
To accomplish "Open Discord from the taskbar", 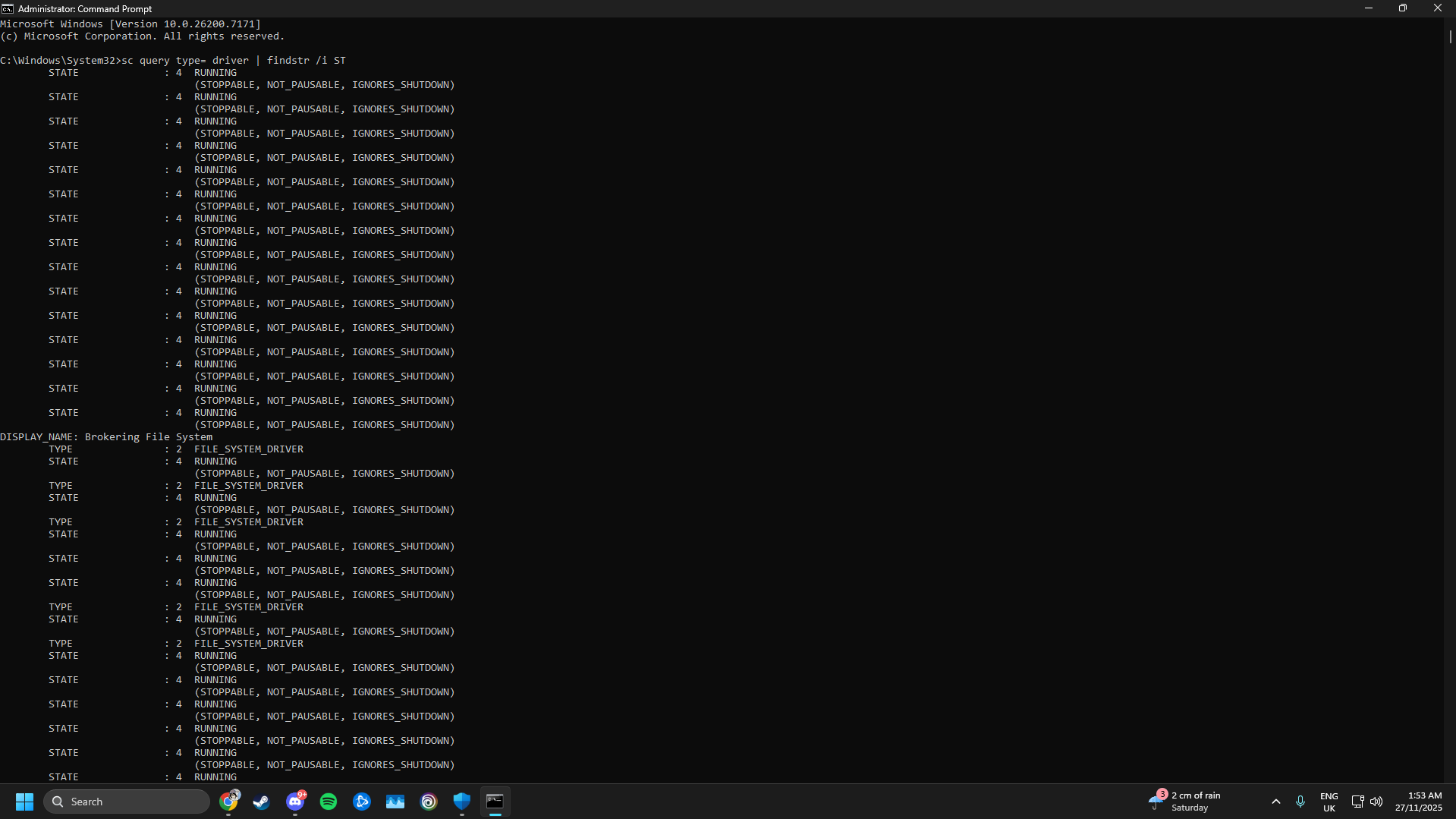I will tap(295, 802).
